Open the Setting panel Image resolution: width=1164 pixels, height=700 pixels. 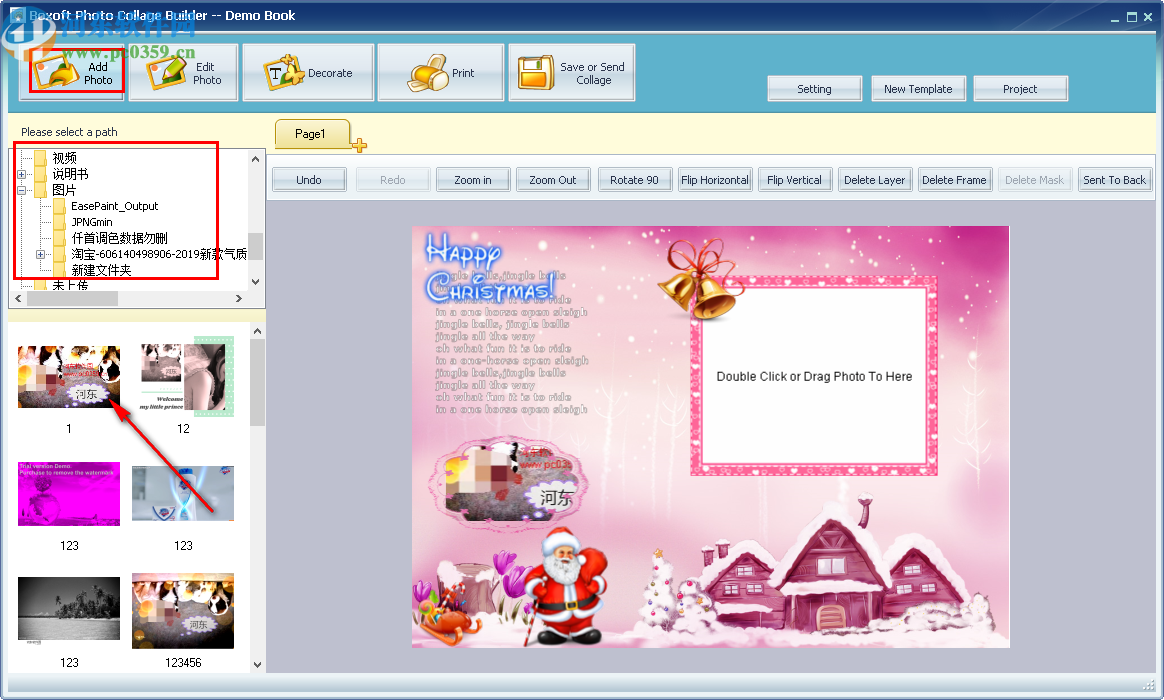tap(814, 88)
